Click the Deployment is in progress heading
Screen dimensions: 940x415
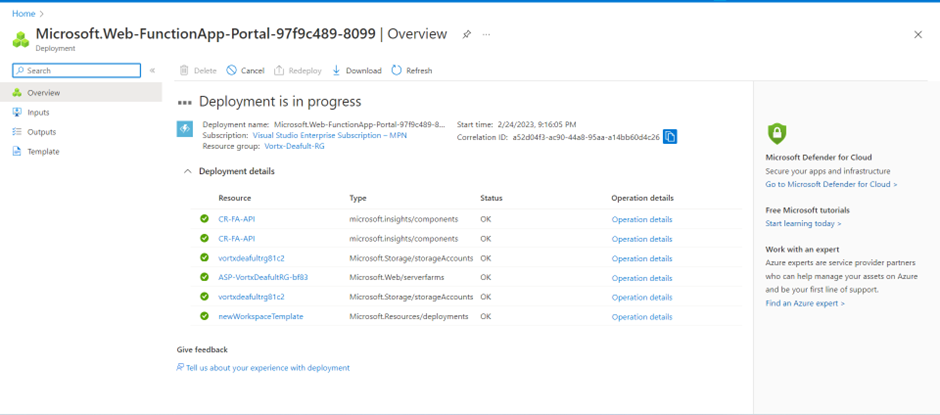coord(280,102)
